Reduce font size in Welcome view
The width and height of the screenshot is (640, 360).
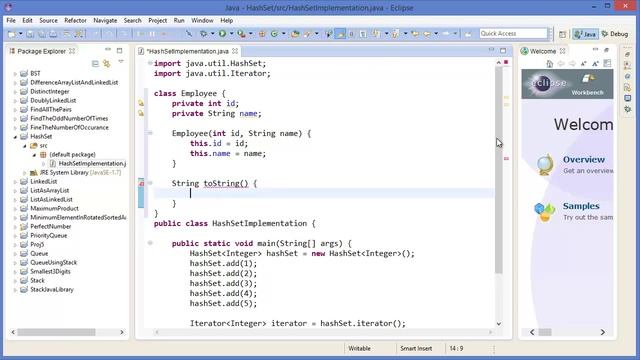(x=584, y=64)
